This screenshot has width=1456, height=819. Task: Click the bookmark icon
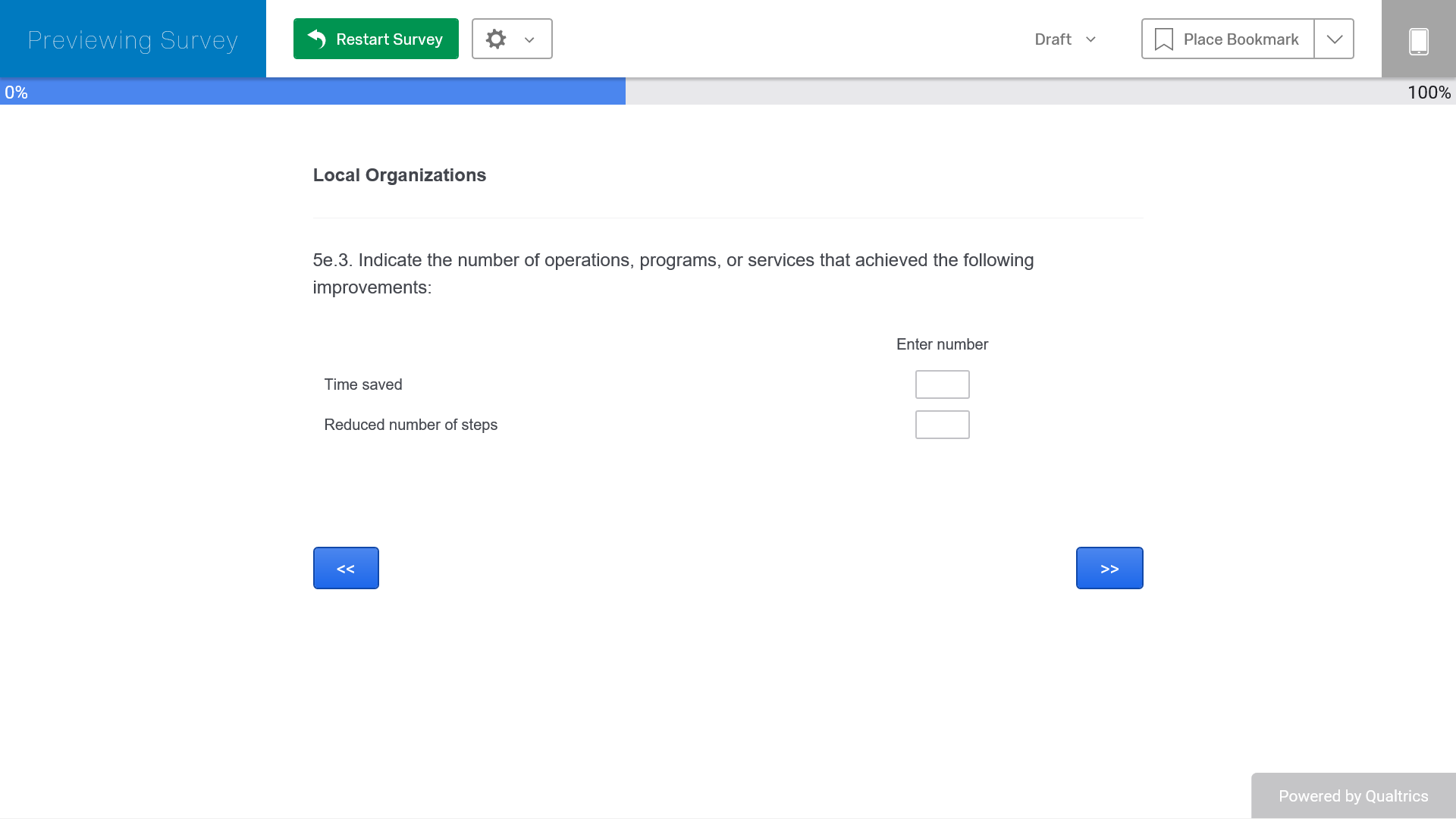click(1163, 39)
